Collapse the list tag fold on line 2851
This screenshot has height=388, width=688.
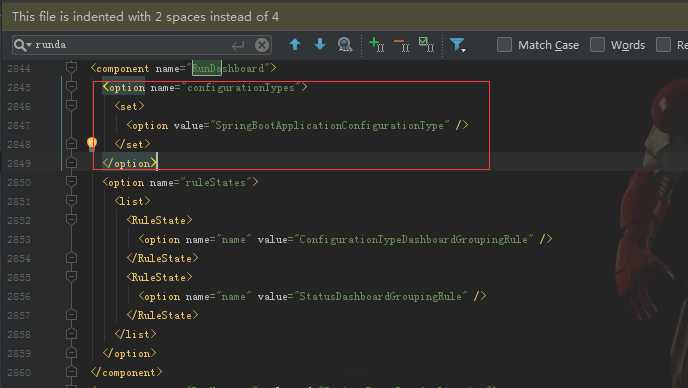pyautogui.click(x=71, y=200)
